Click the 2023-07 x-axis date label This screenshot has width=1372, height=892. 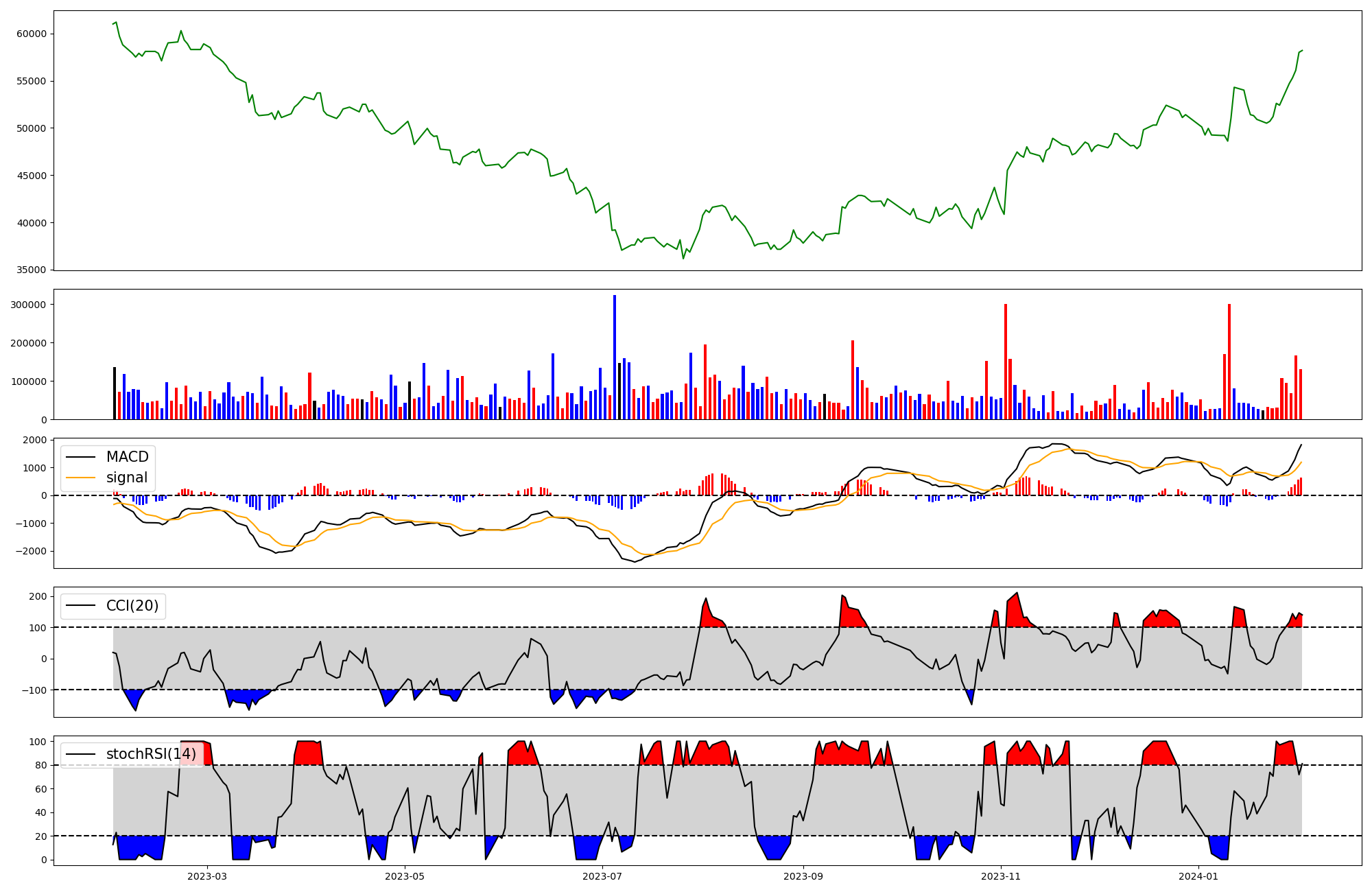tap(602, 876)
